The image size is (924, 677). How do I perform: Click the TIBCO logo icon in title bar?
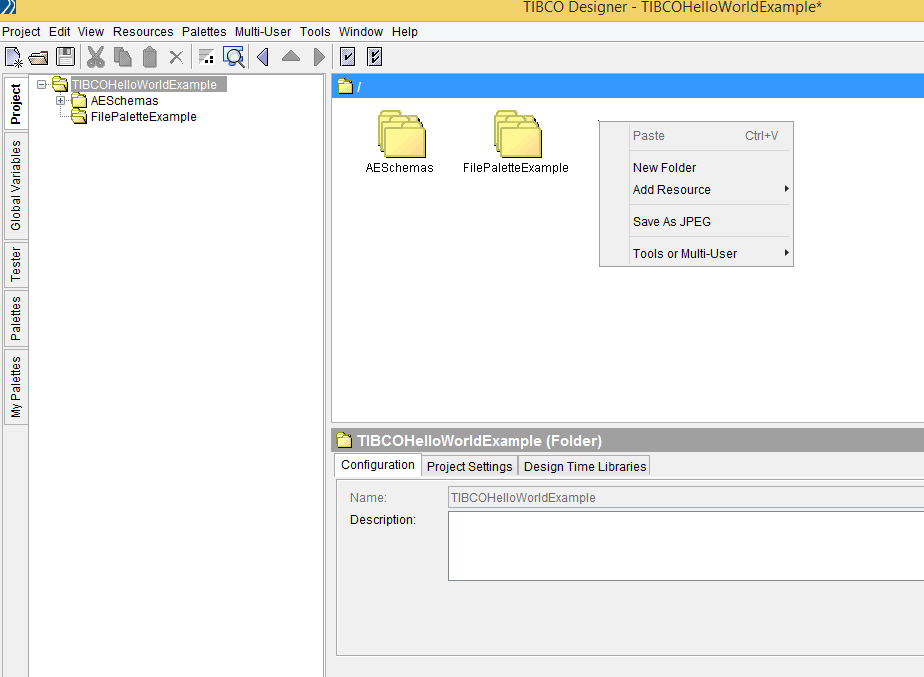click(x=8, y=6)
